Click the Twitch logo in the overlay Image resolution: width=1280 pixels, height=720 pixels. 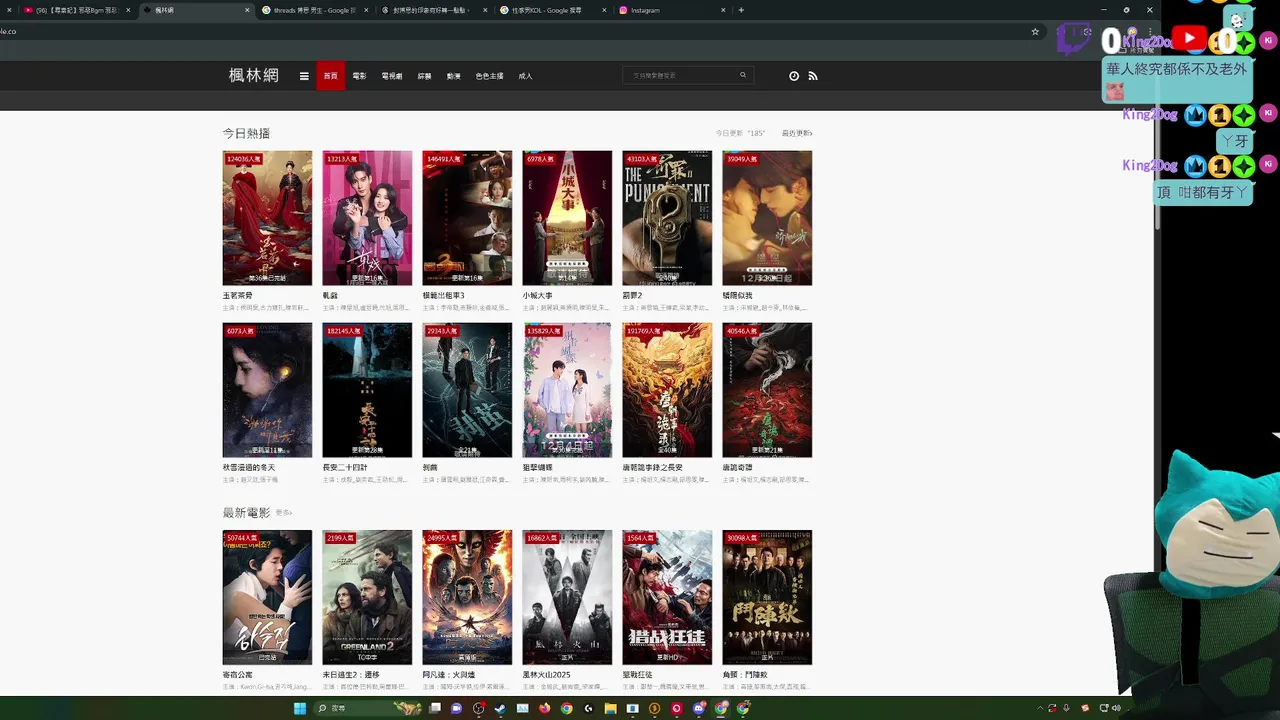[x=1075, y=39]
